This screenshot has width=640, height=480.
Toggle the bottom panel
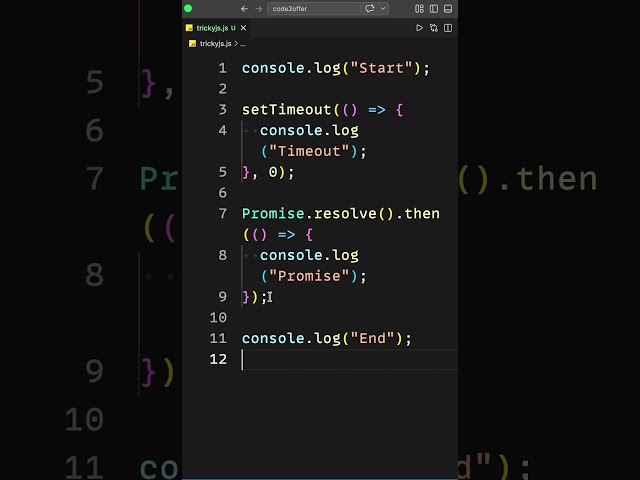tap(448, 9)
